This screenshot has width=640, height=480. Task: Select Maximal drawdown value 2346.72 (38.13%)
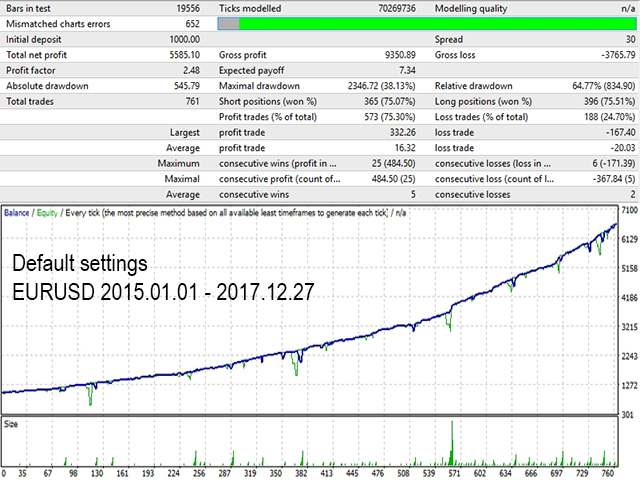pos(382,86)
